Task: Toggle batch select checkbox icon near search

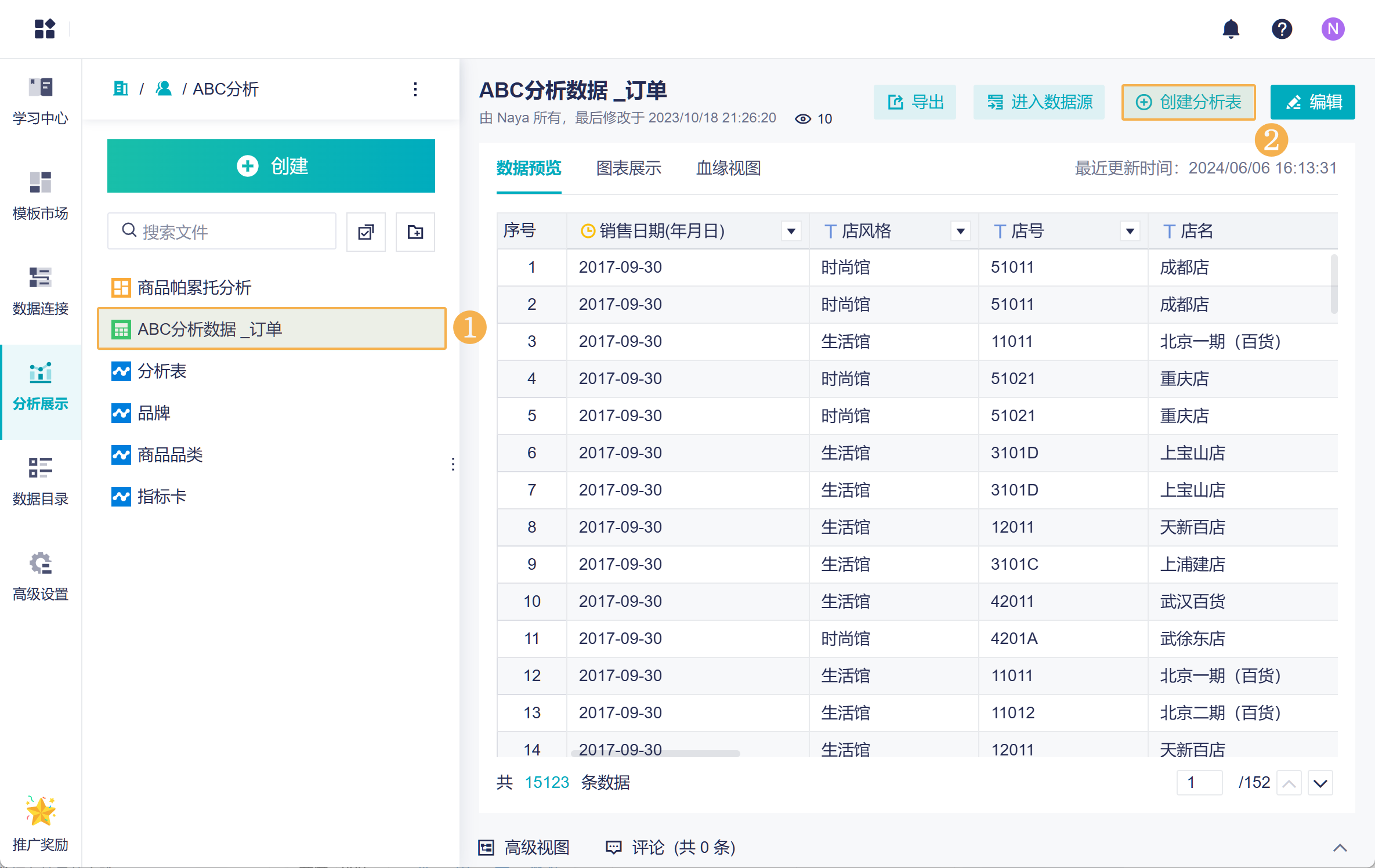Action: (366, 232)
